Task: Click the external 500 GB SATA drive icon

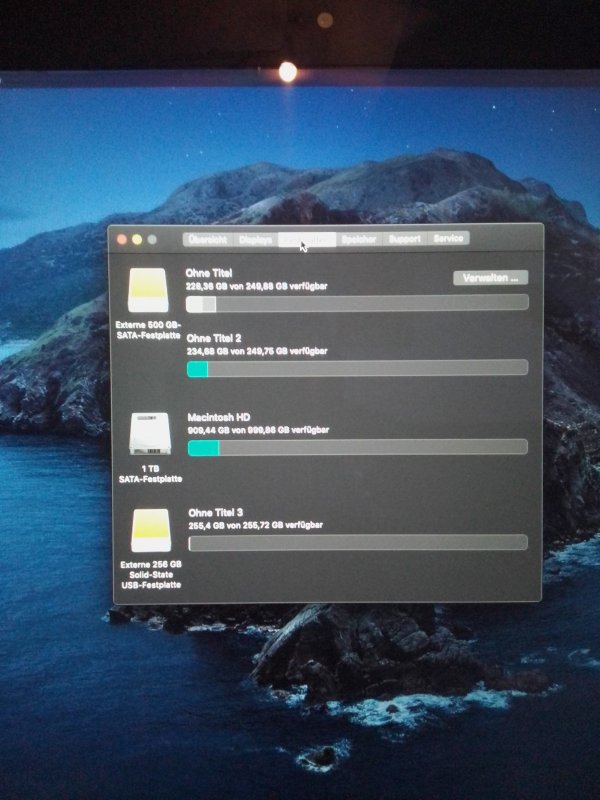Action: 148,290
